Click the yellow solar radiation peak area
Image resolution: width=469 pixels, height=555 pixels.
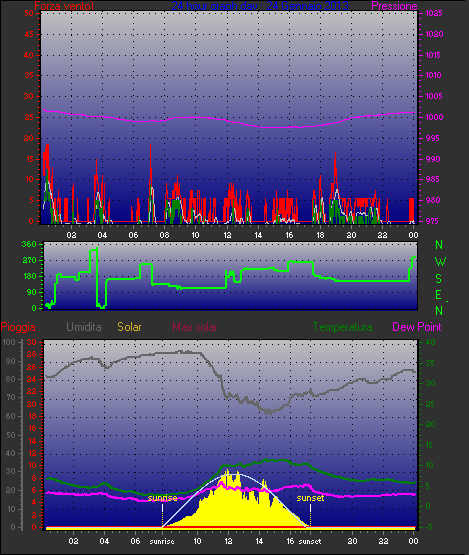click(x=230, y=503)
